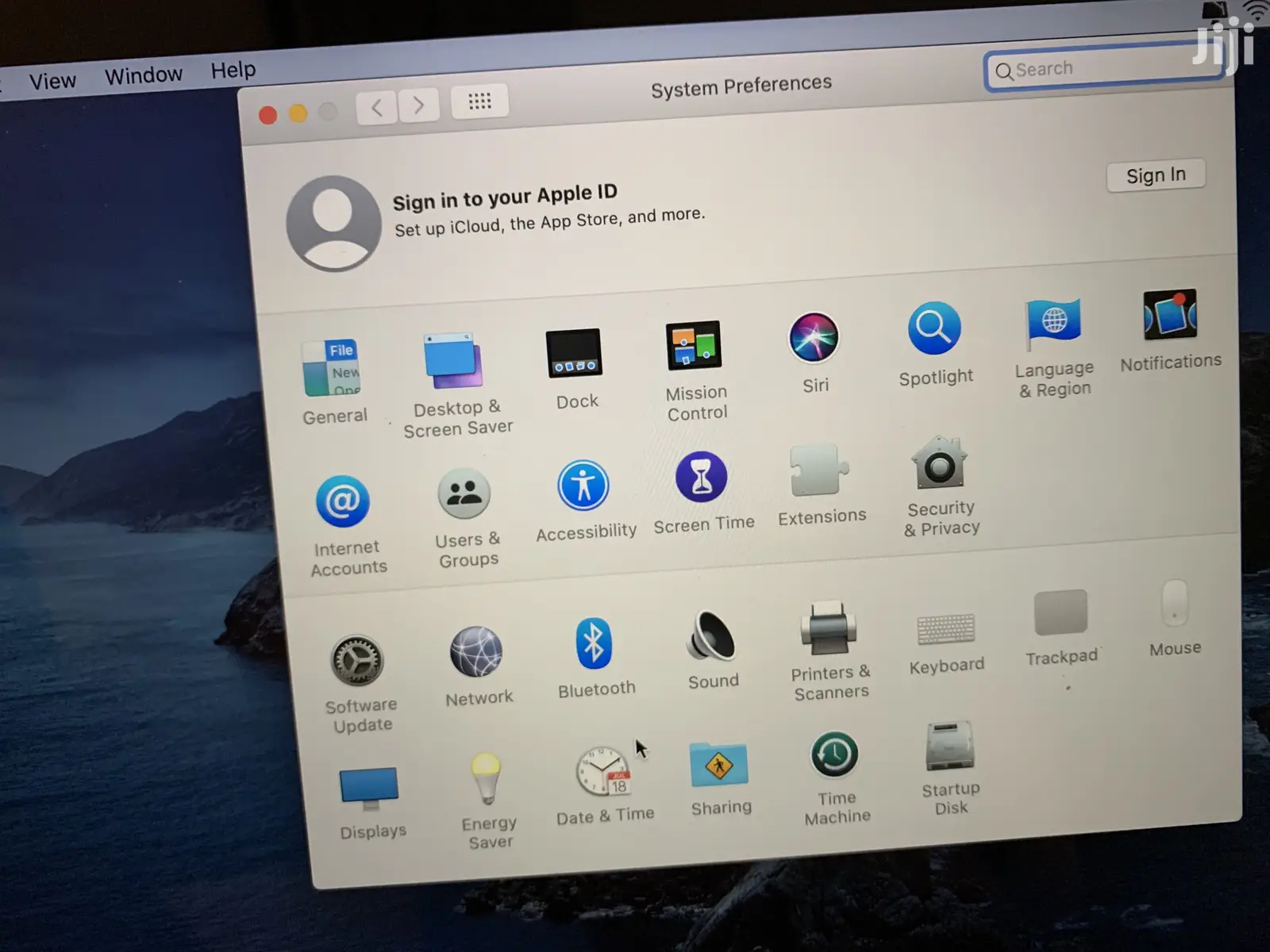Show all preferences grid button
Viewport: 1270px width, 952px height.
pos(479,101)
